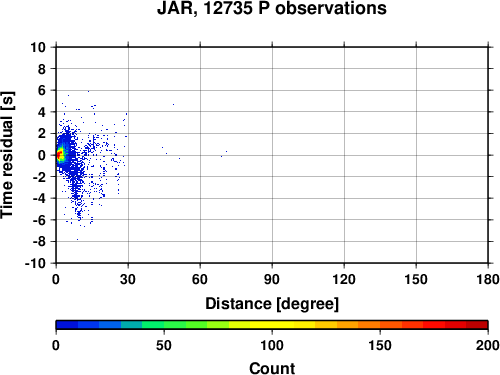The height and width of the screenshot is (375, 500).
Task: Click the colorbar tick label '150'
Action: 380,345
